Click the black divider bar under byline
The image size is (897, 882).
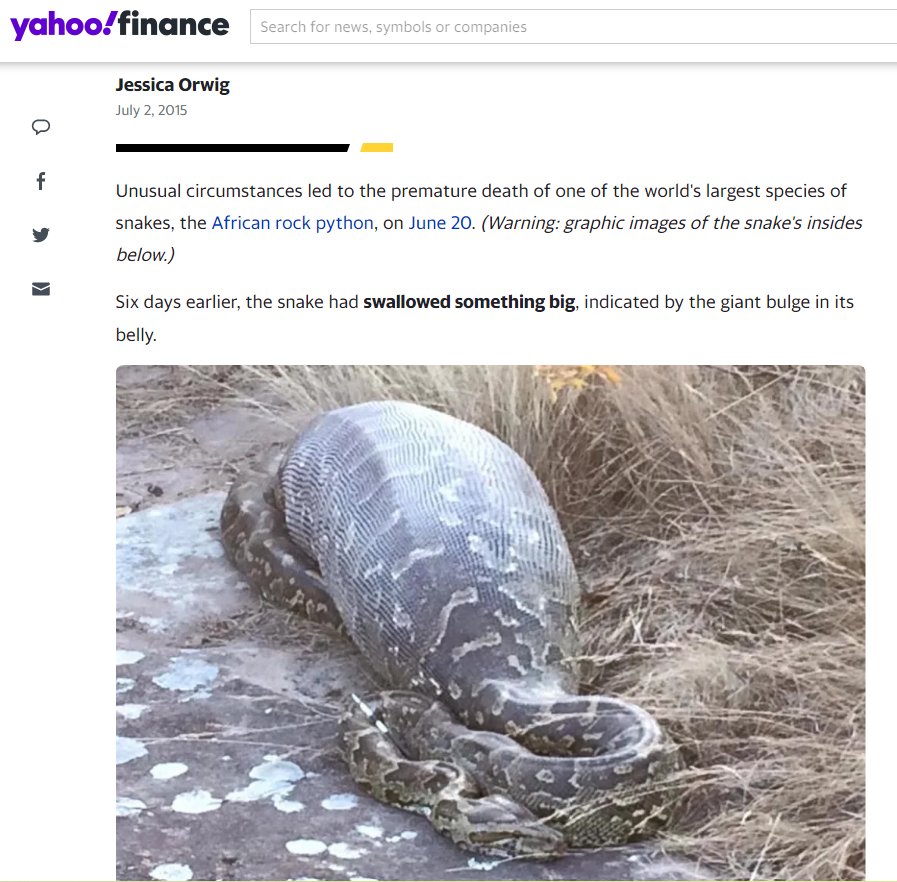232,148
